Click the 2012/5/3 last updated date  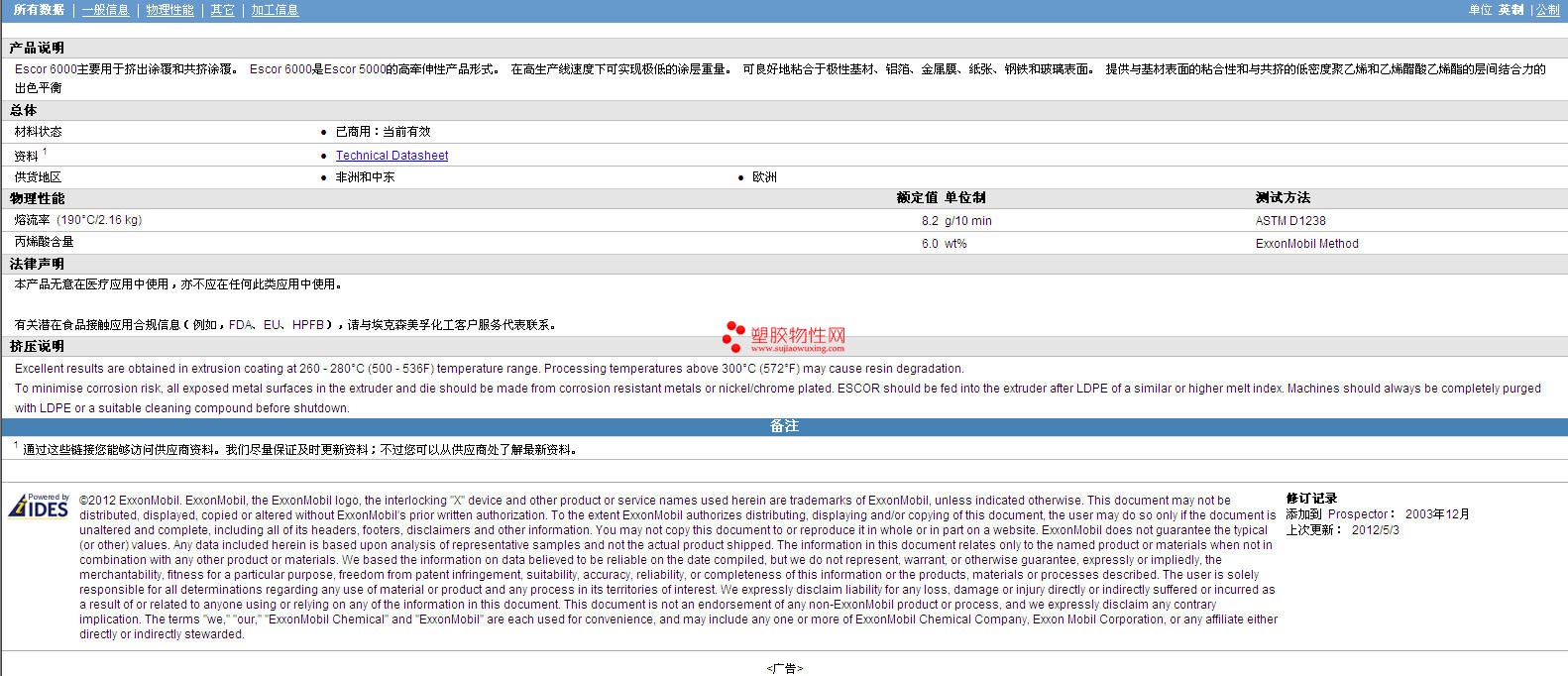pyautogui.click(x=1376, y=529)
